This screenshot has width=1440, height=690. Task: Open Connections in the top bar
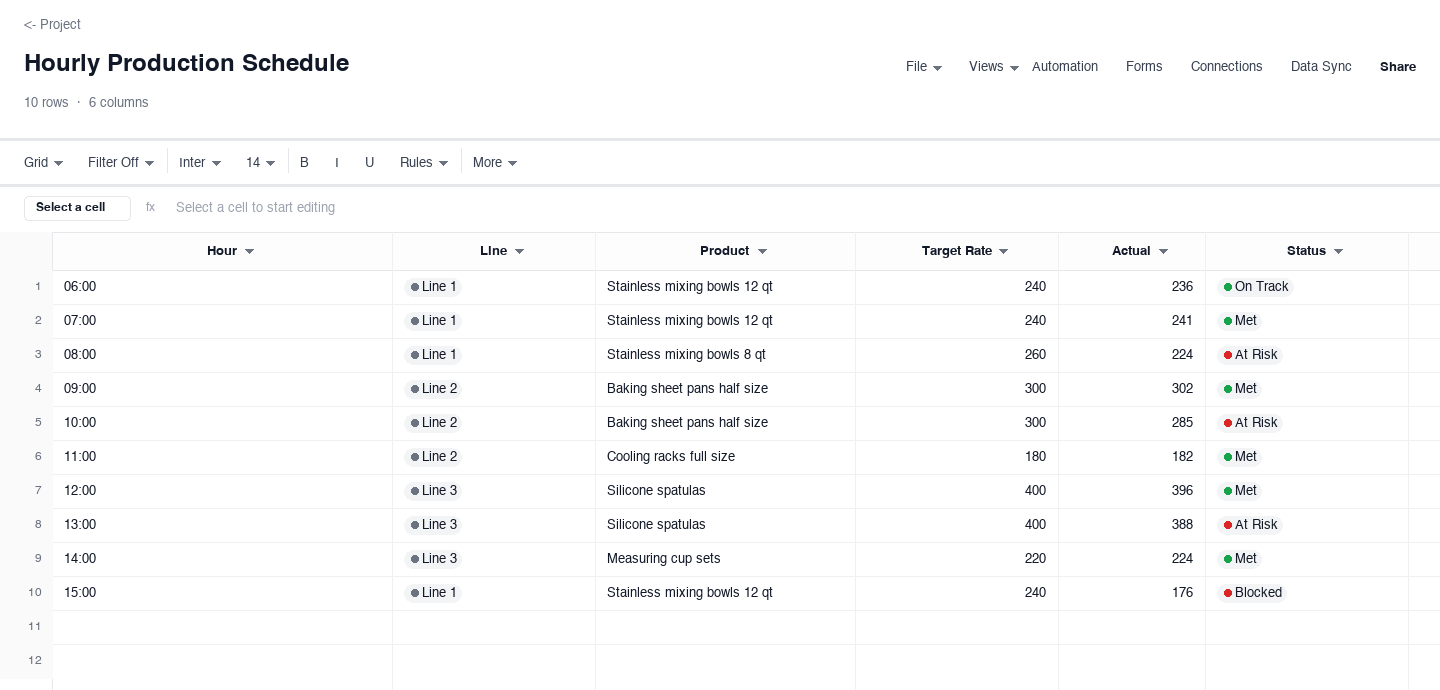click(1226, 66)
